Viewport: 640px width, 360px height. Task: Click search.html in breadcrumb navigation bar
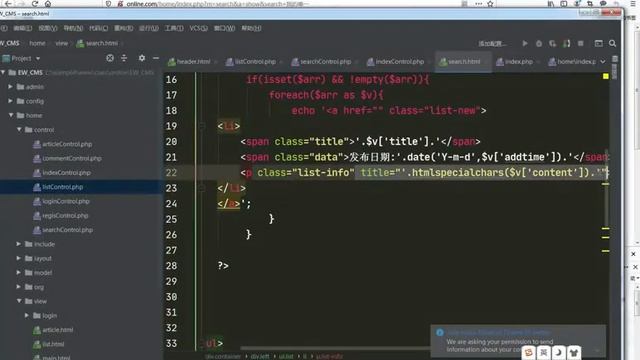[97, 43]
